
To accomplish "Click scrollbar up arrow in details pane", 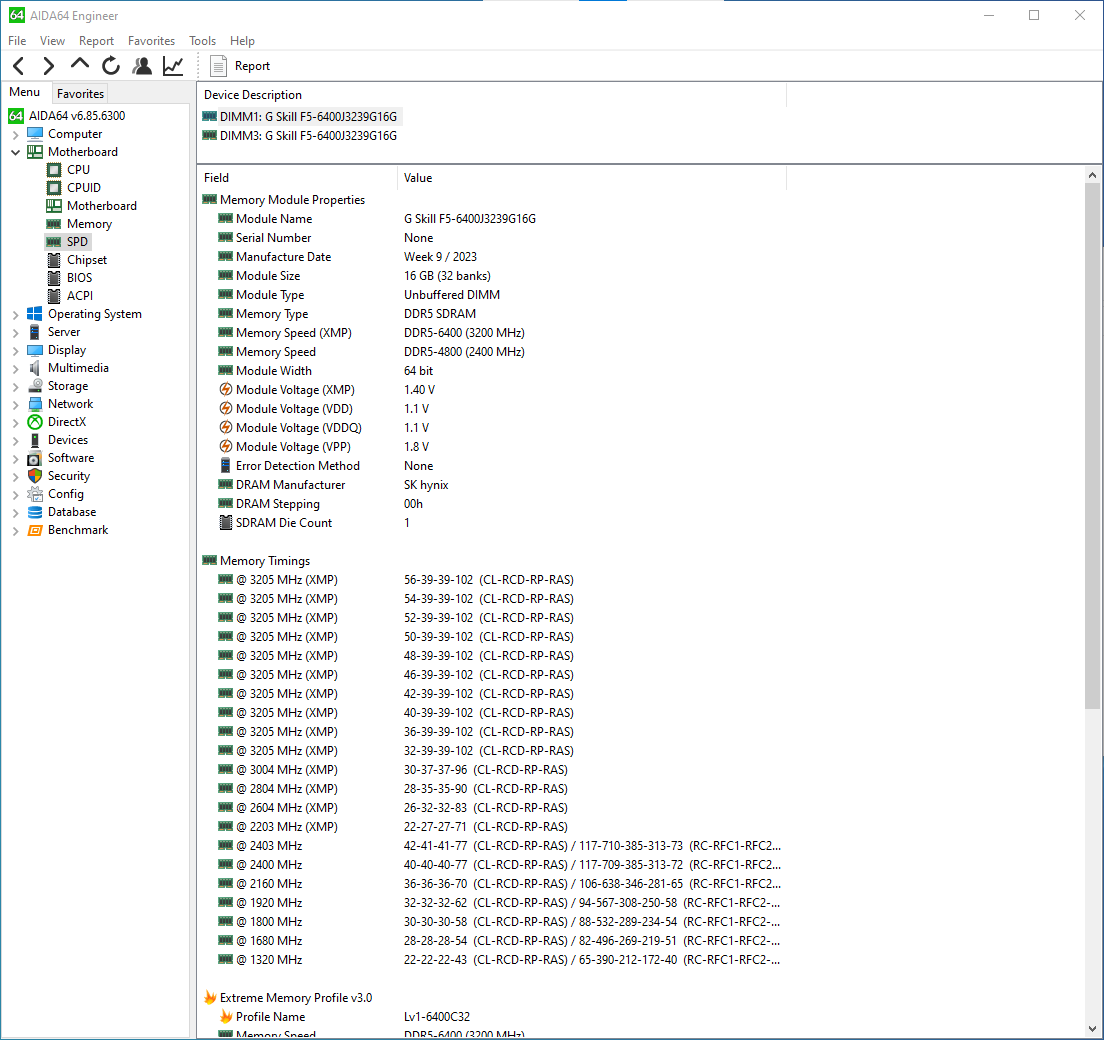I will click(1092, 175).
